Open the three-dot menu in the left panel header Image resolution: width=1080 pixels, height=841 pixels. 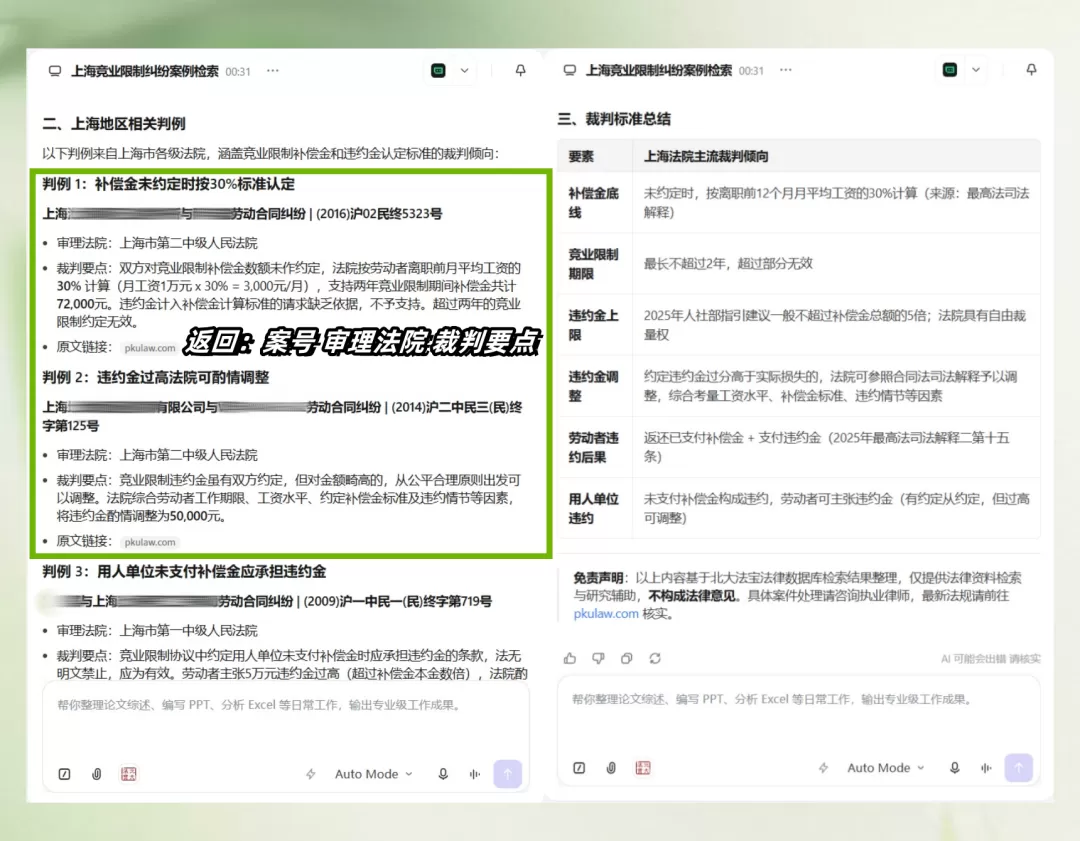pos(273,70)
